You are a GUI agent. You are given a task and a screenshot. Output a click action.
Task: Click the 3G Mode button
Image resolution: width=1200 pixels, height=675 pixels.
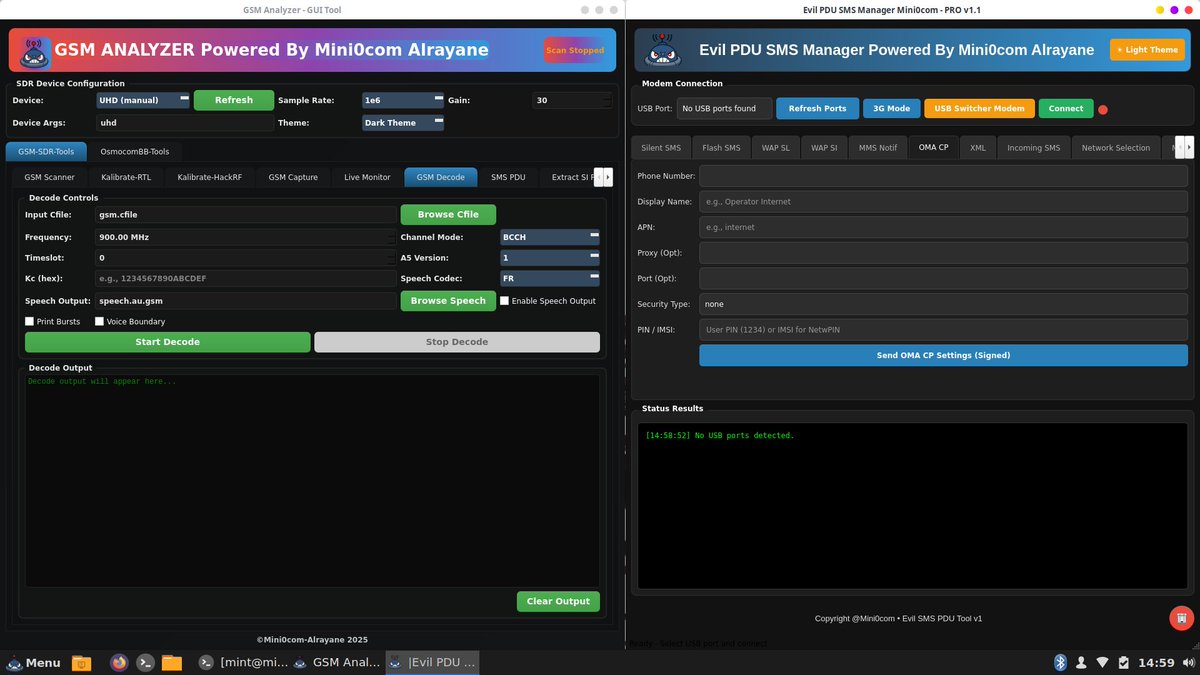[x=892, y=108]
